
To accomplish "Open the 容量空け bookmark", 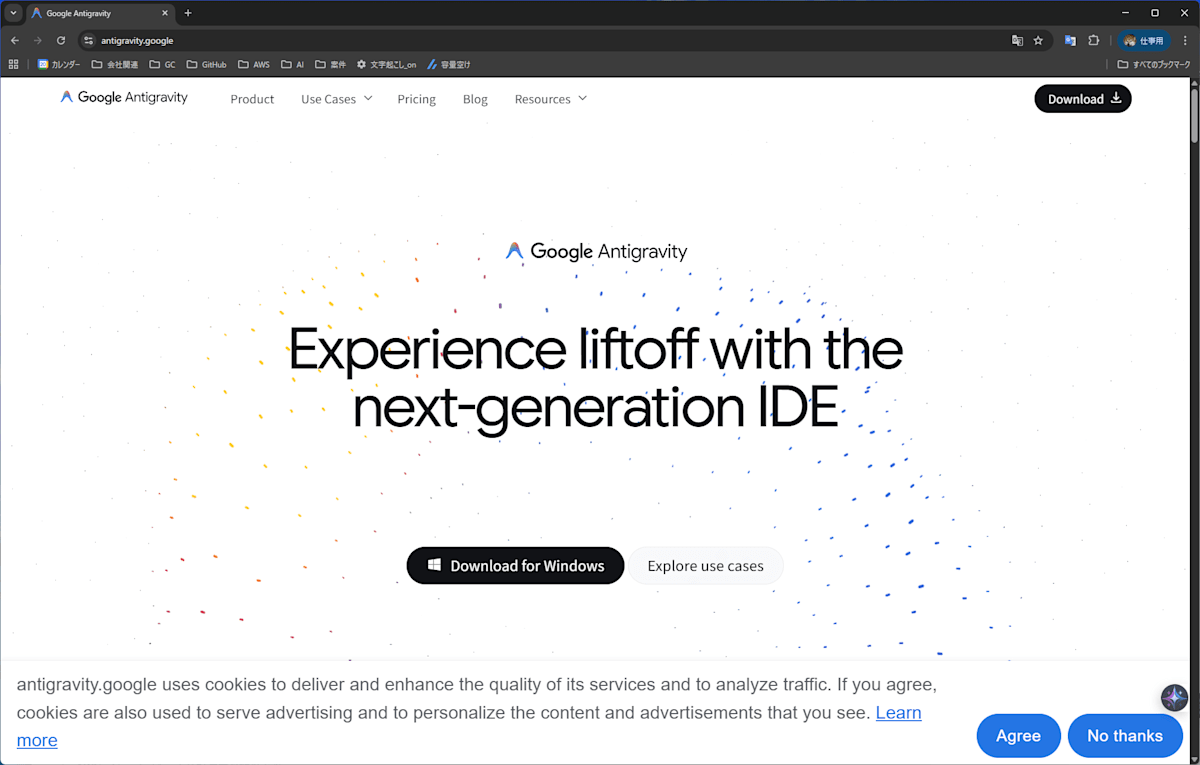I will [448, 64].
